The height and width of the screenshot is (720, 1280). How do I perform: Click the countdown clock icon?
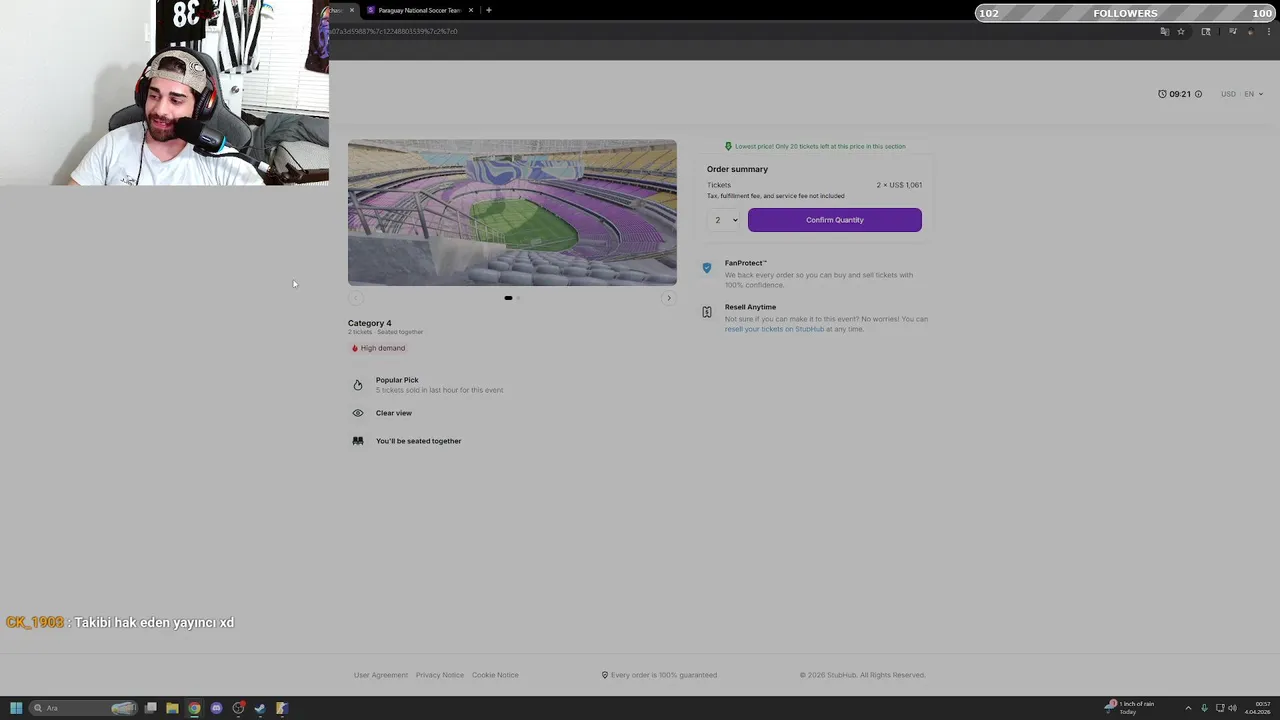point(1162,94)
